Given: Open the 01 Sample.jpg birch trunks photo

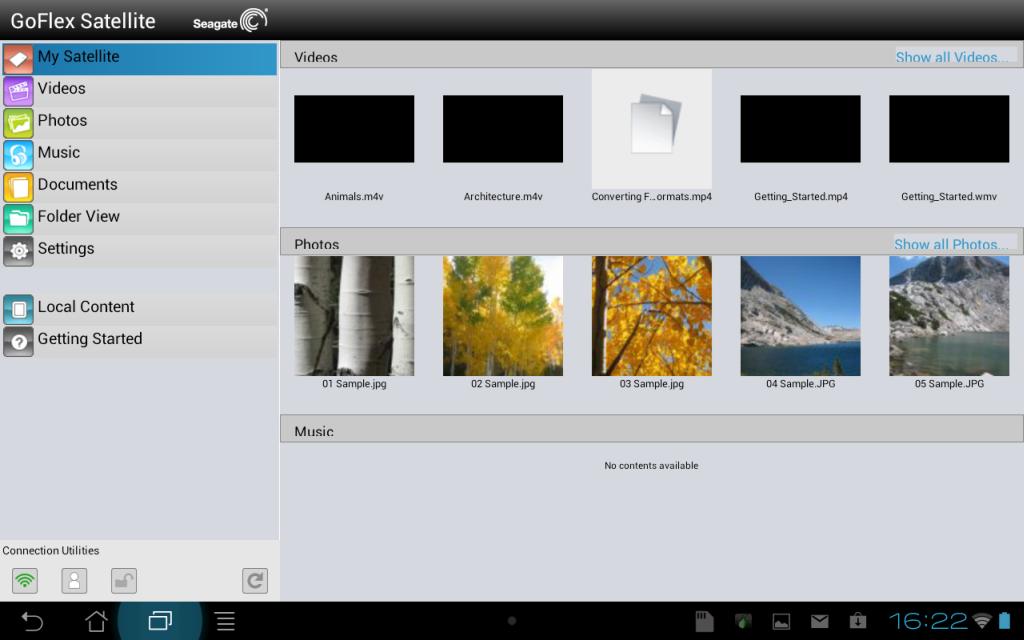Looking at the screenshot, I should point(354,315).
